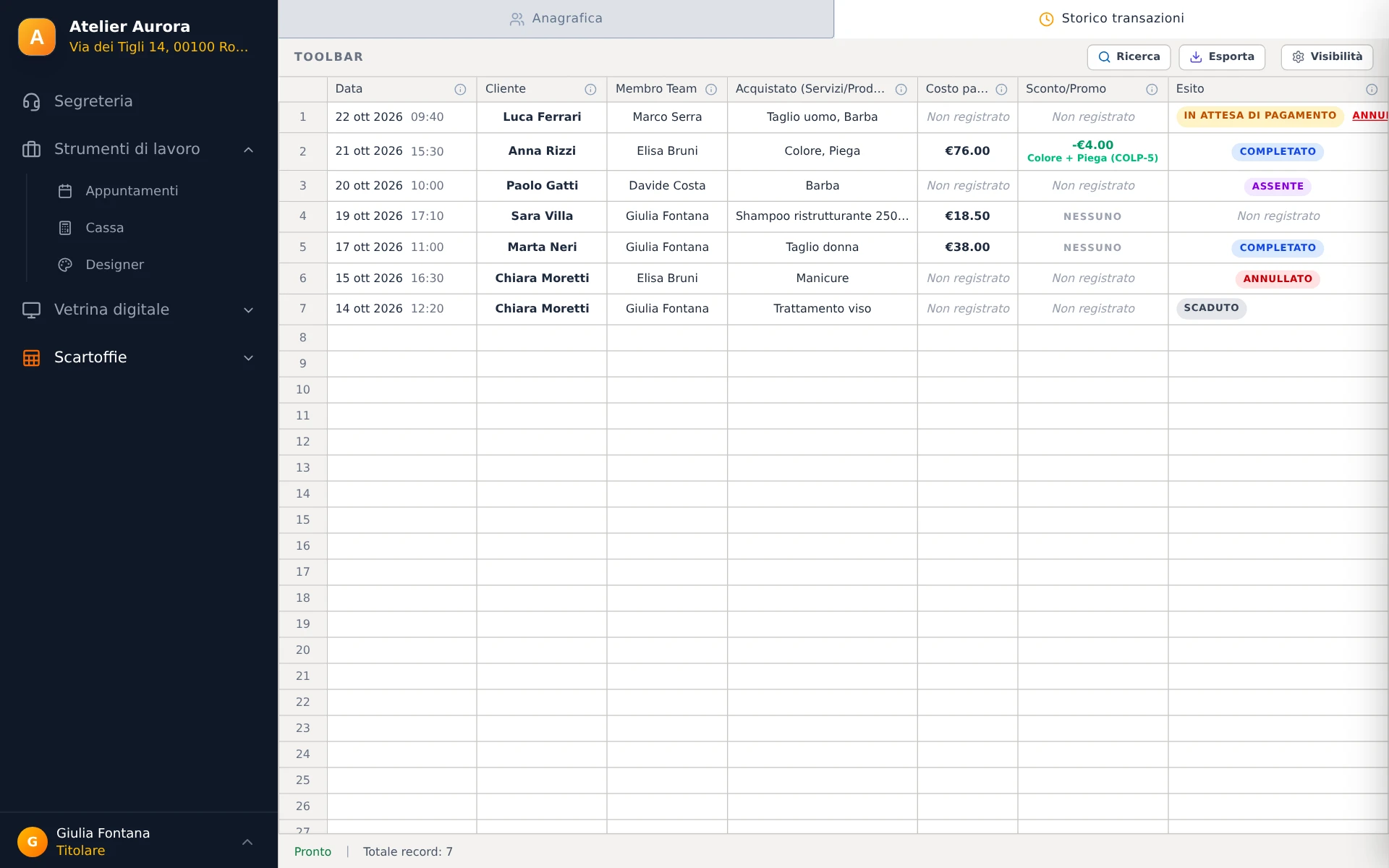Click the Atelier Aurora logo icon
The width and height of the screenshot is (1389, 868).
point(36,37)
